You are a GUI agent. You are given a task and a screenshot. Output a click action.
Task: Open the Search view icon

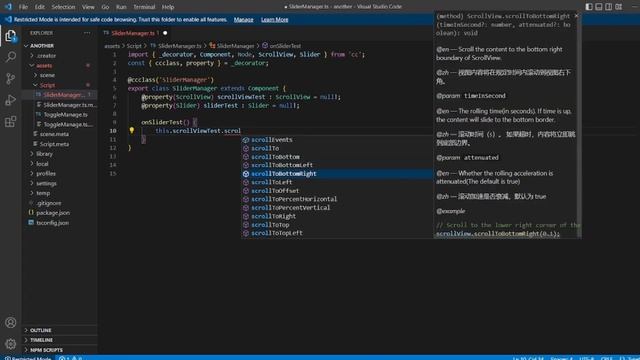11,57
